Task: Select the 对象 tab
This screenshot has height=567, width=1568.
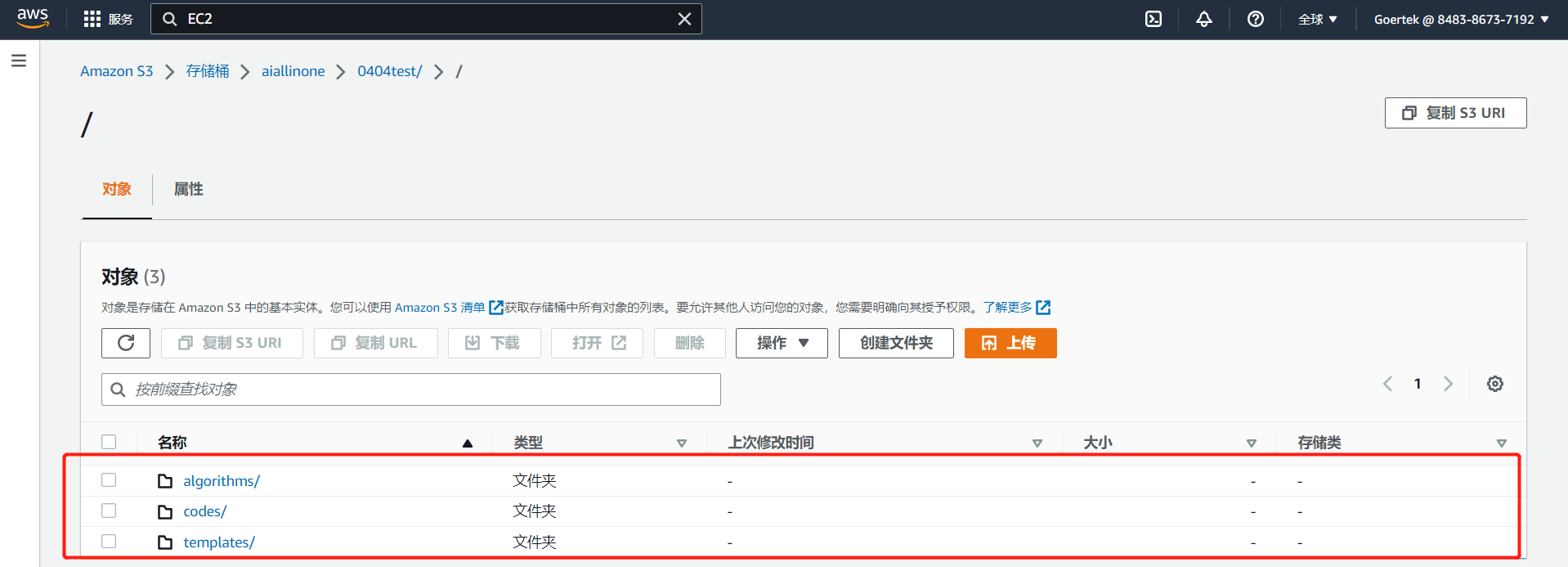Action: click(x=117, y=189)
